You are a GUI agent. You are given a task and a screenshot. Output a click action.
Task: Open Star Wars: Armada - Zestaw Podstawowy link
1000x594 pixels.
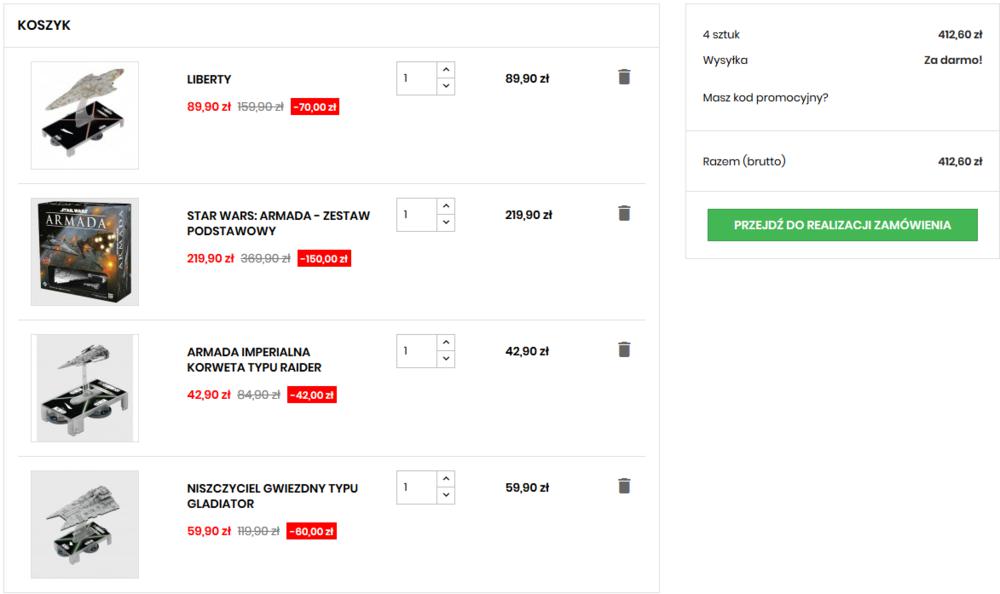click(x=278, y=223)
